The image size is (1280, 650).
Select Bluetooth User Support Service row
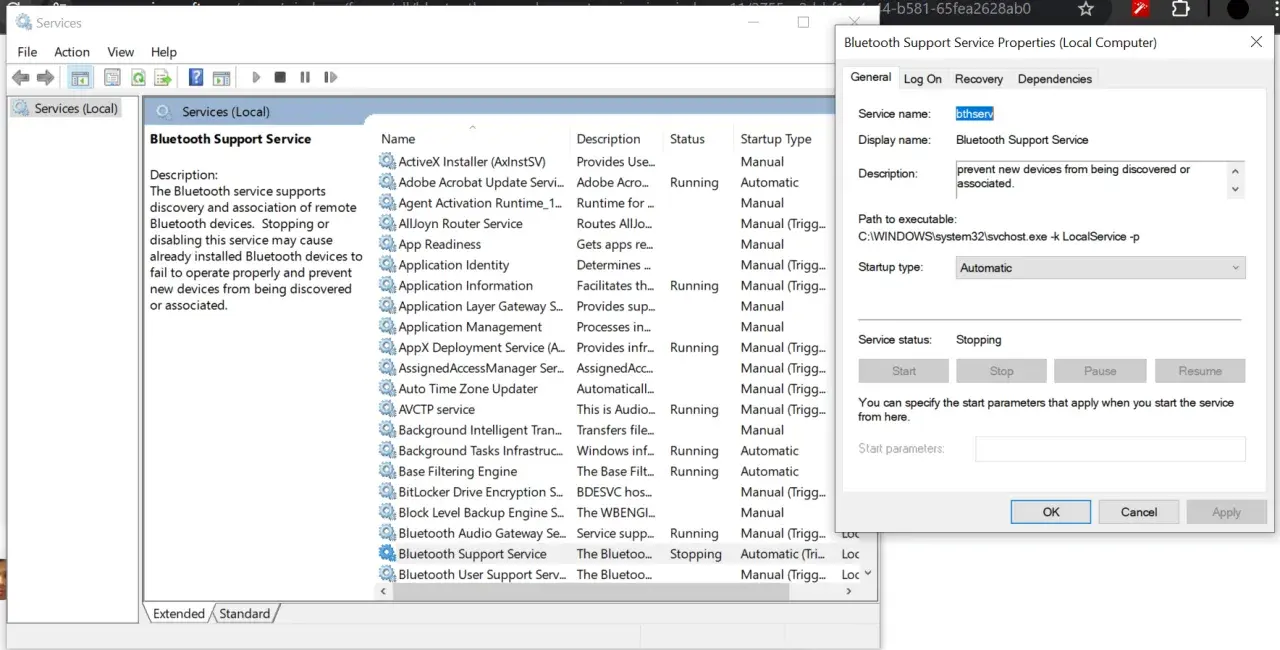click(x=618, y=574)
